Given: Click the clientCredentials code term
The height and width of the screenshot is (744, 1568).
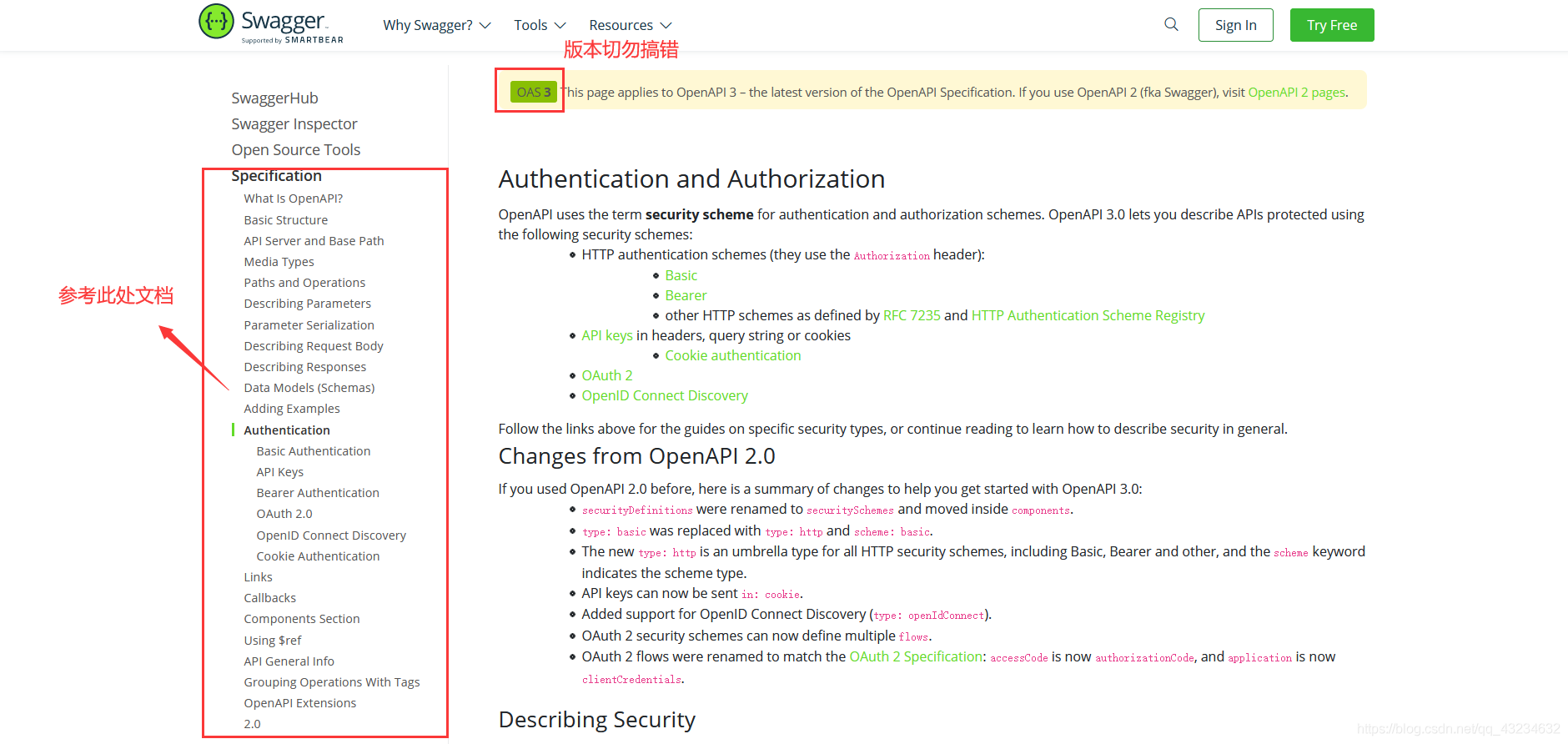Looking at the screenshot, I should pos(631,680).
